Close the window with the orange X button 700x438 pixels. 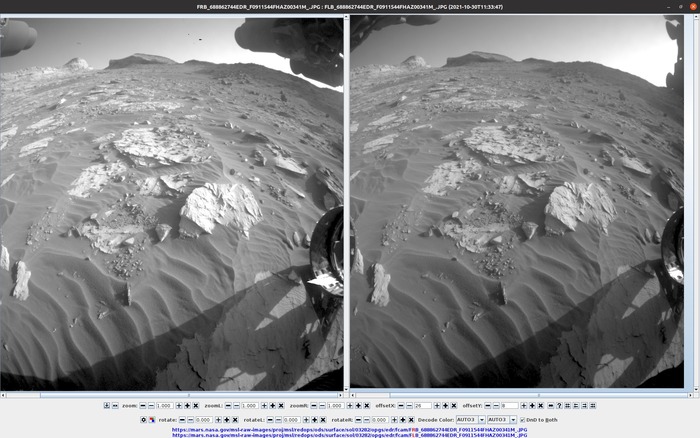693,7
